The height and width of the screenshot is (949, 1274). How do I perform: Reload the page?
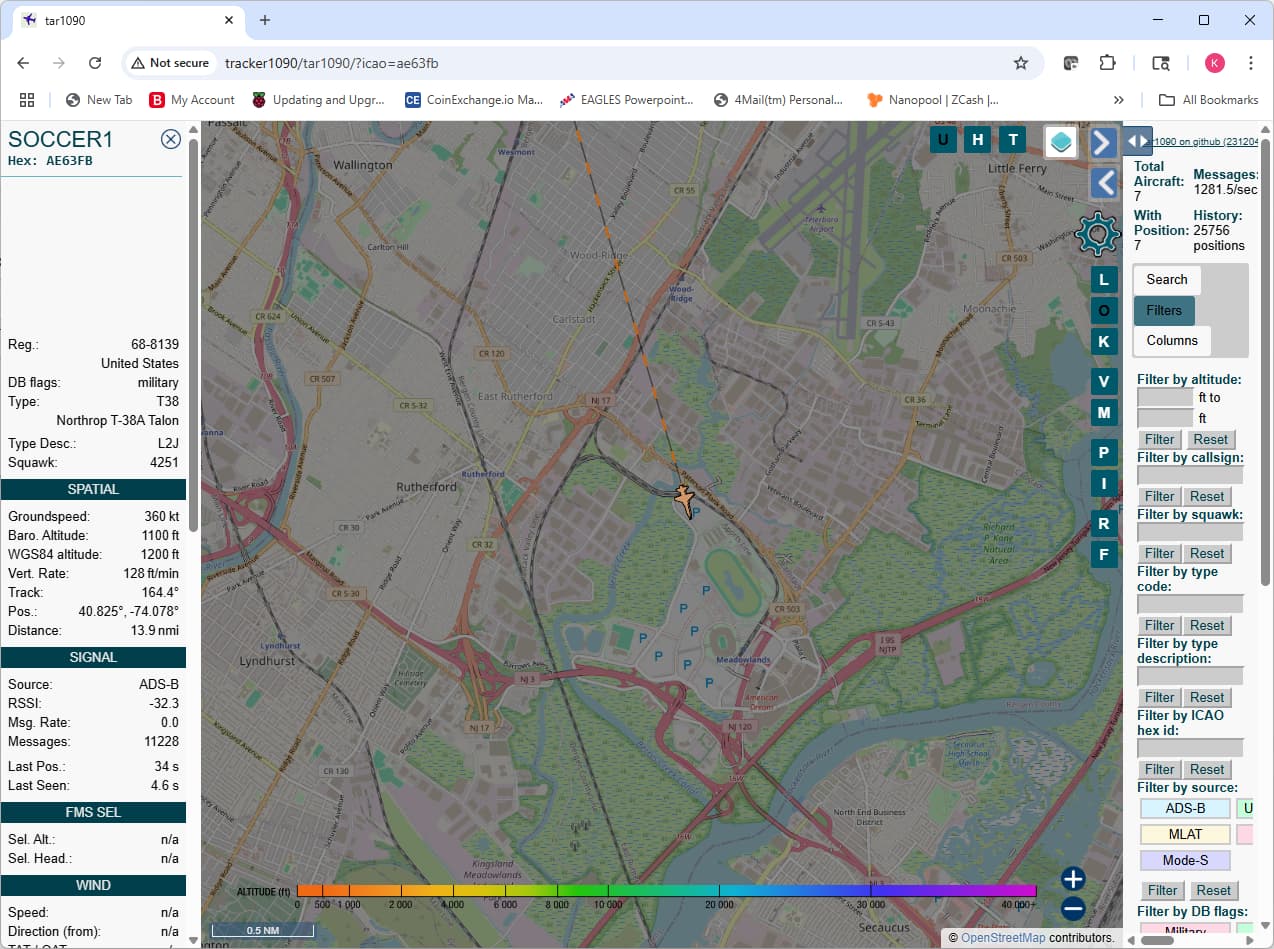pyautogui.click(x=95, y=63)
